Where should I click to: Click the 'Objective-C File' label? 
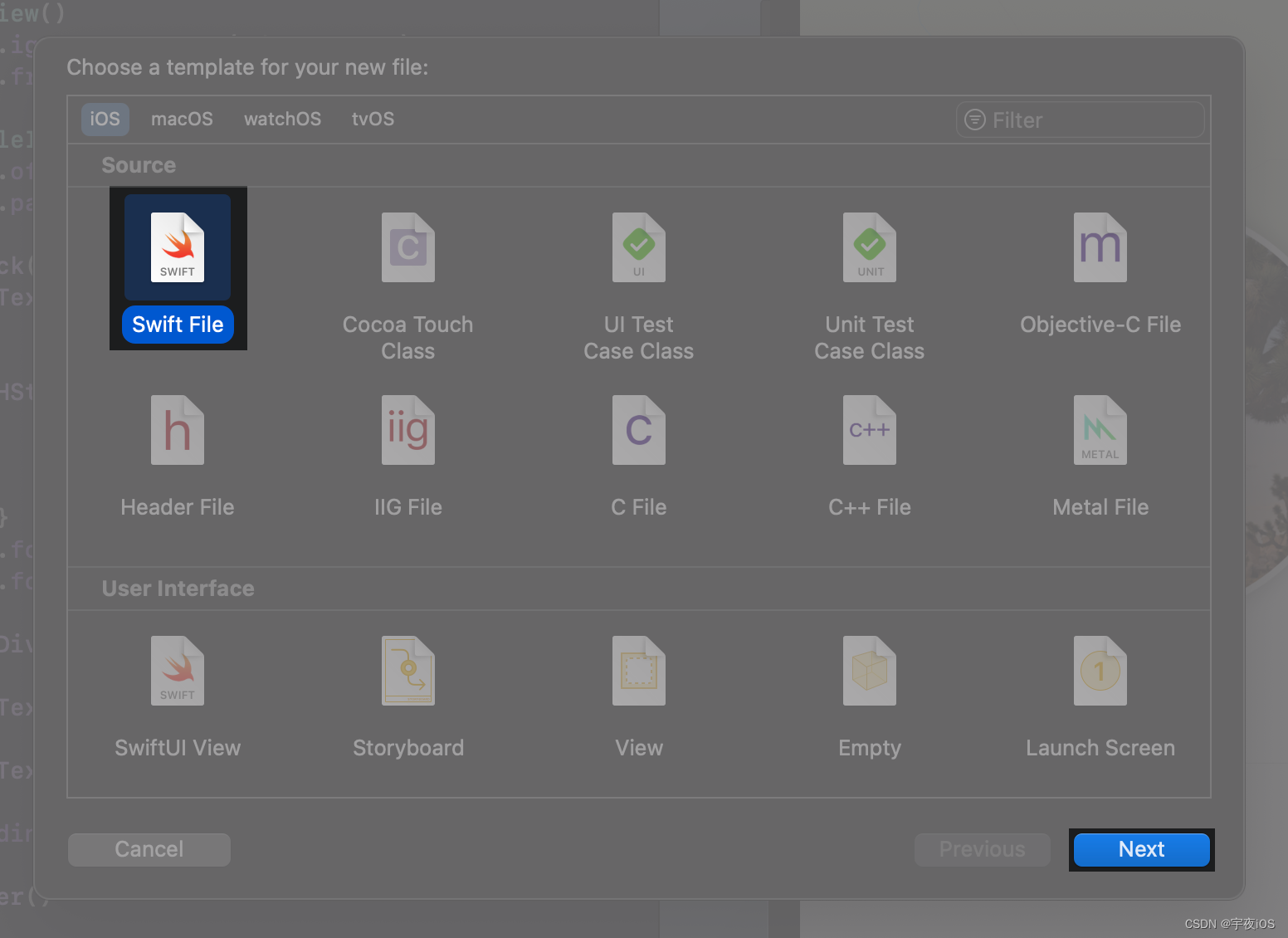point(1100,325)
